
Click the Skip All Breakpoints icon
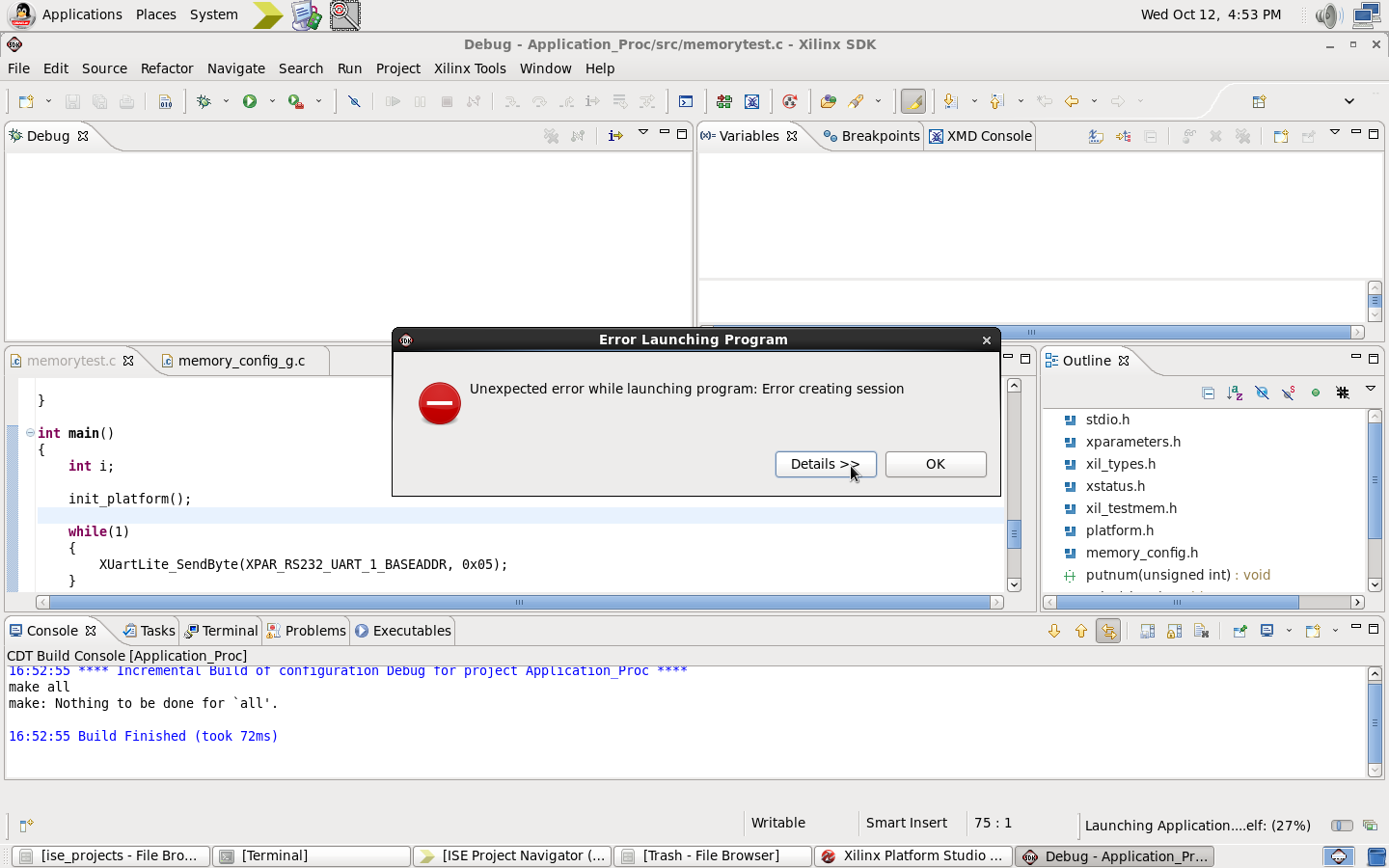[x=354, y=101]
